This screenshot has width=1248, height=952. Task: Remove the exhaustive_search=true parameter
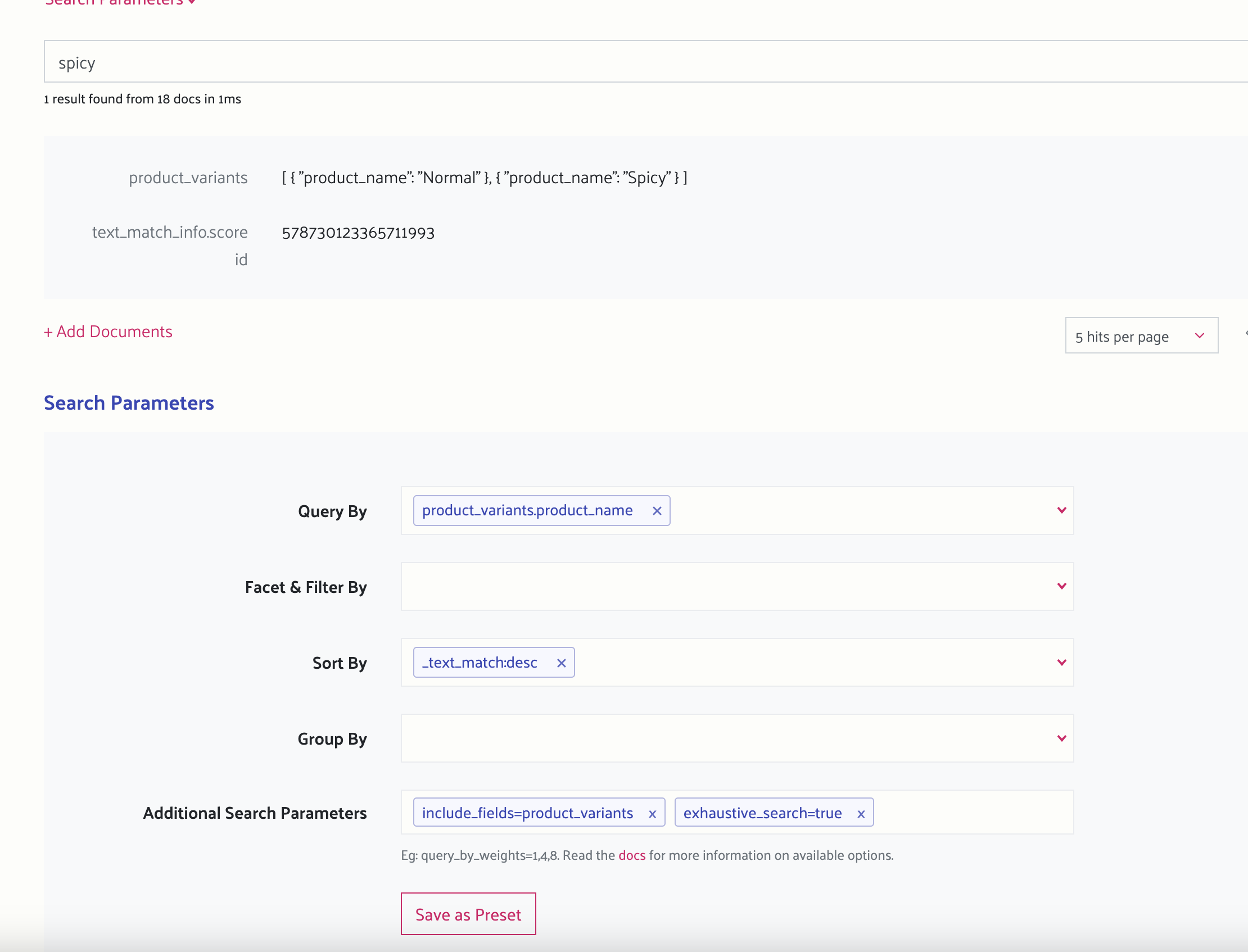(860, 813)
